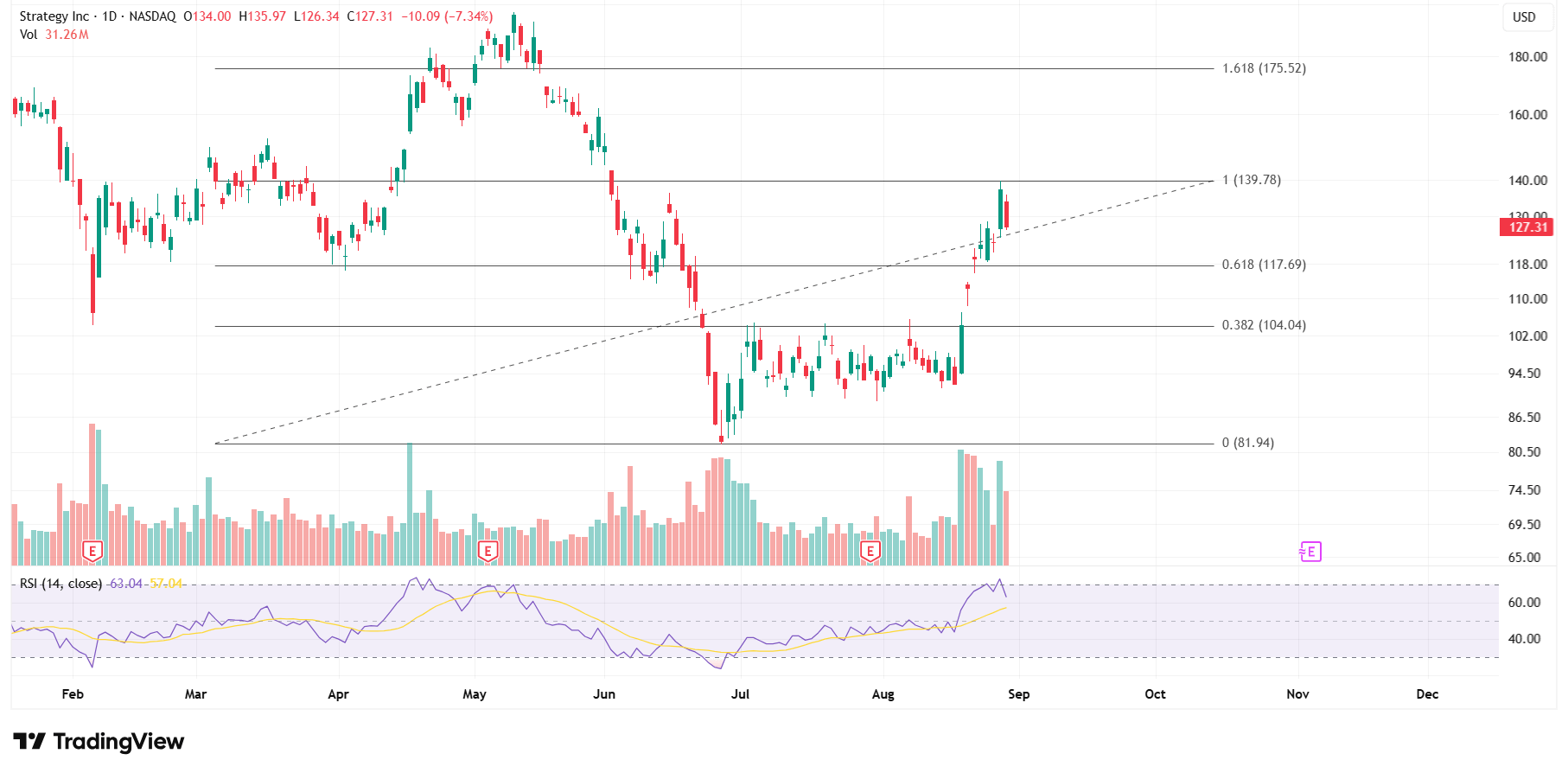Click the Apr label on time axis
The width and height of the screenshot is (1568, 773).
(339, 694)
